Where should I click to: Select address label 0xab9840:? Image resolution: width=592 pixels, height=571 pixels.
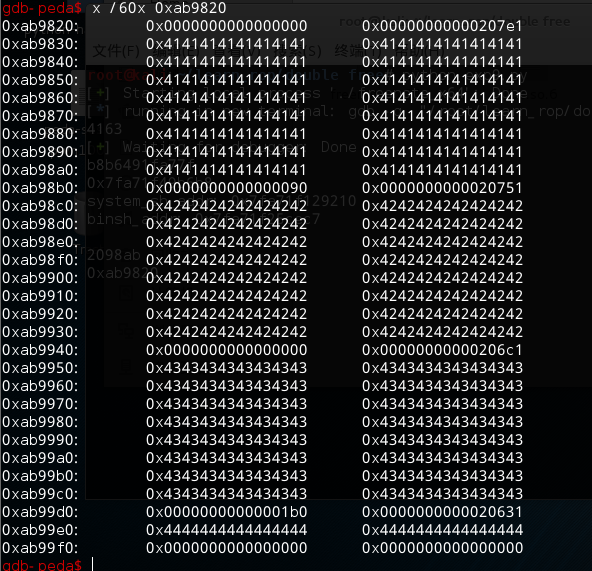click(40, 62)
